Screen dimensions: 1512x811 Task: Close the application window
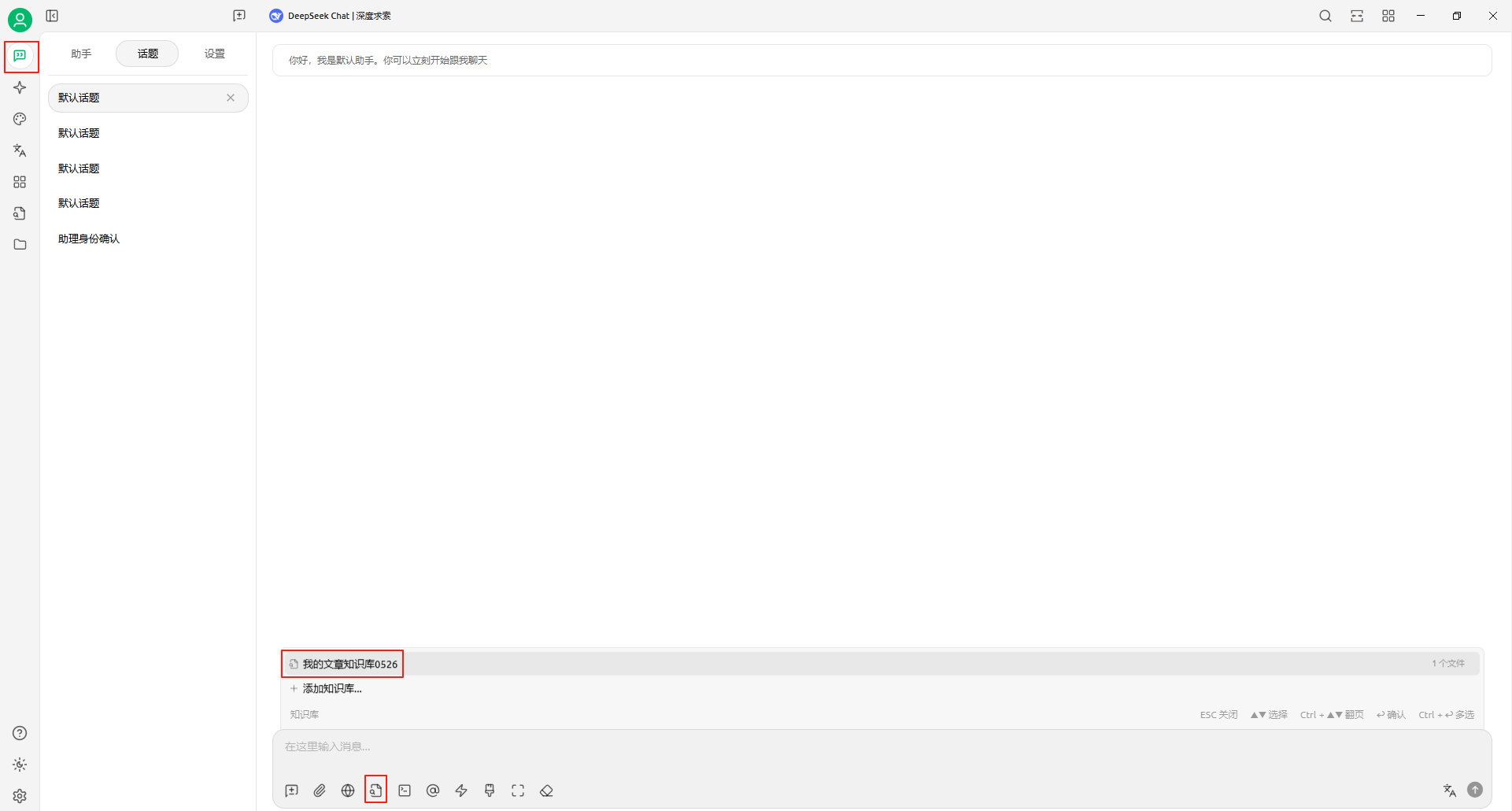click(1493, 16)
